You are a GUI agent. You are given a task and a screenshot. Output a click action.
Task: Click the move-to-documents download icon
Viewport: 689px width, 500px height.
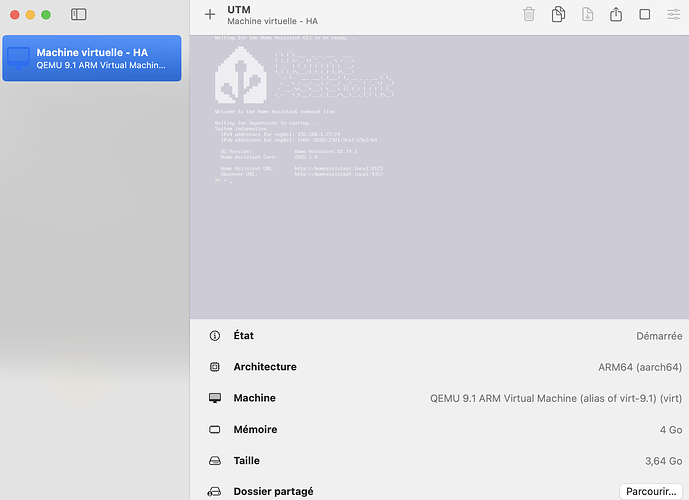[587, 14]
